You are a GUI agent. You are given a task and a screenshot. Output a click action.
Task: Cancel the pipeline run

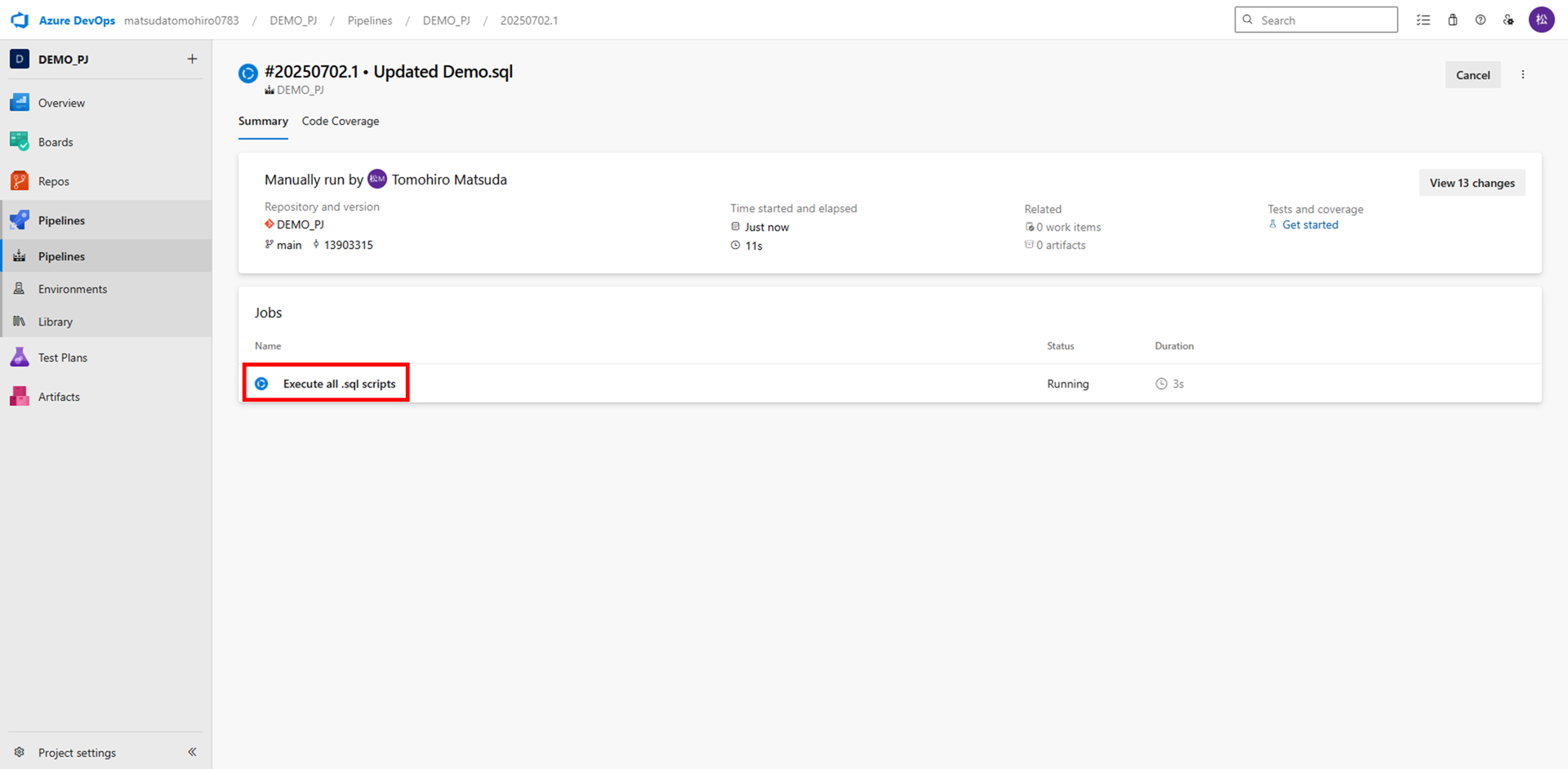coord(1472,75)
